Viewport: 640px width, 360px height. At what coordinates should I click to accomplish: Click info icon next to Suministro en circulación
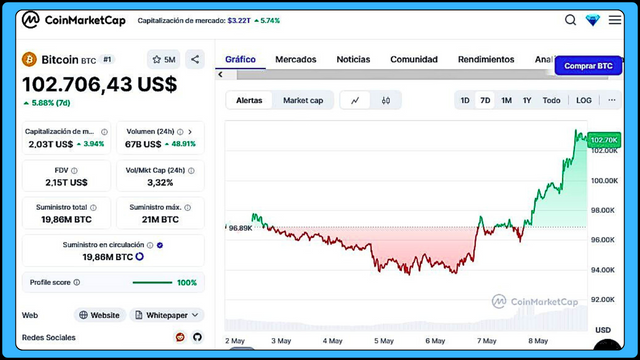click(150, 245)
